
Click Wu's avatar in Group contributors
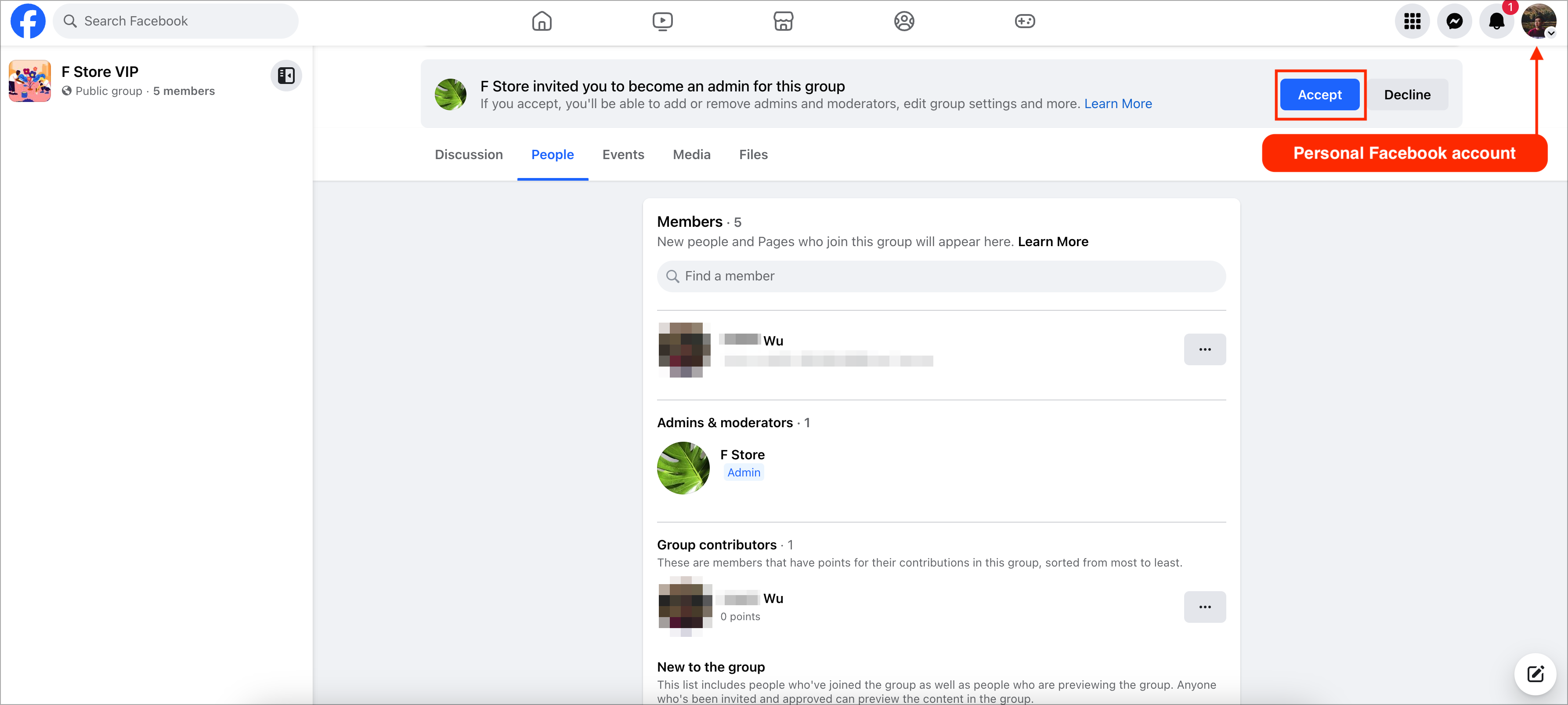(685, 606)
